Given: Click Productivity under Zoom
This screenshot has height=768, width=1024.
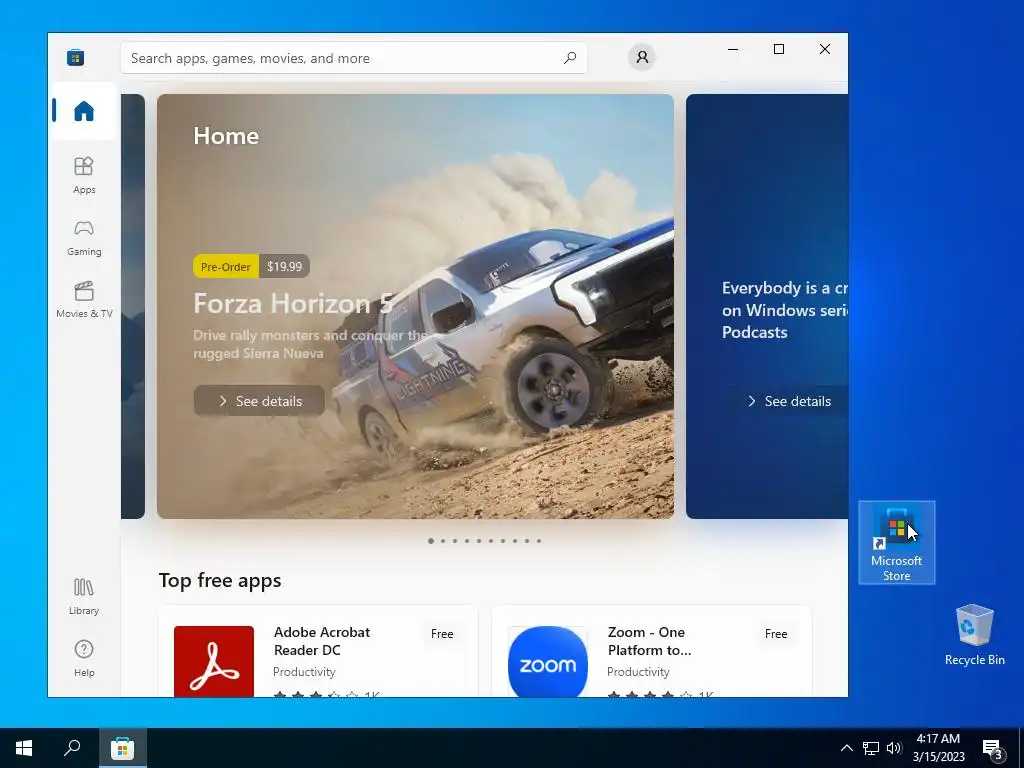Looking at the screenshot, I should click(638, 671).
